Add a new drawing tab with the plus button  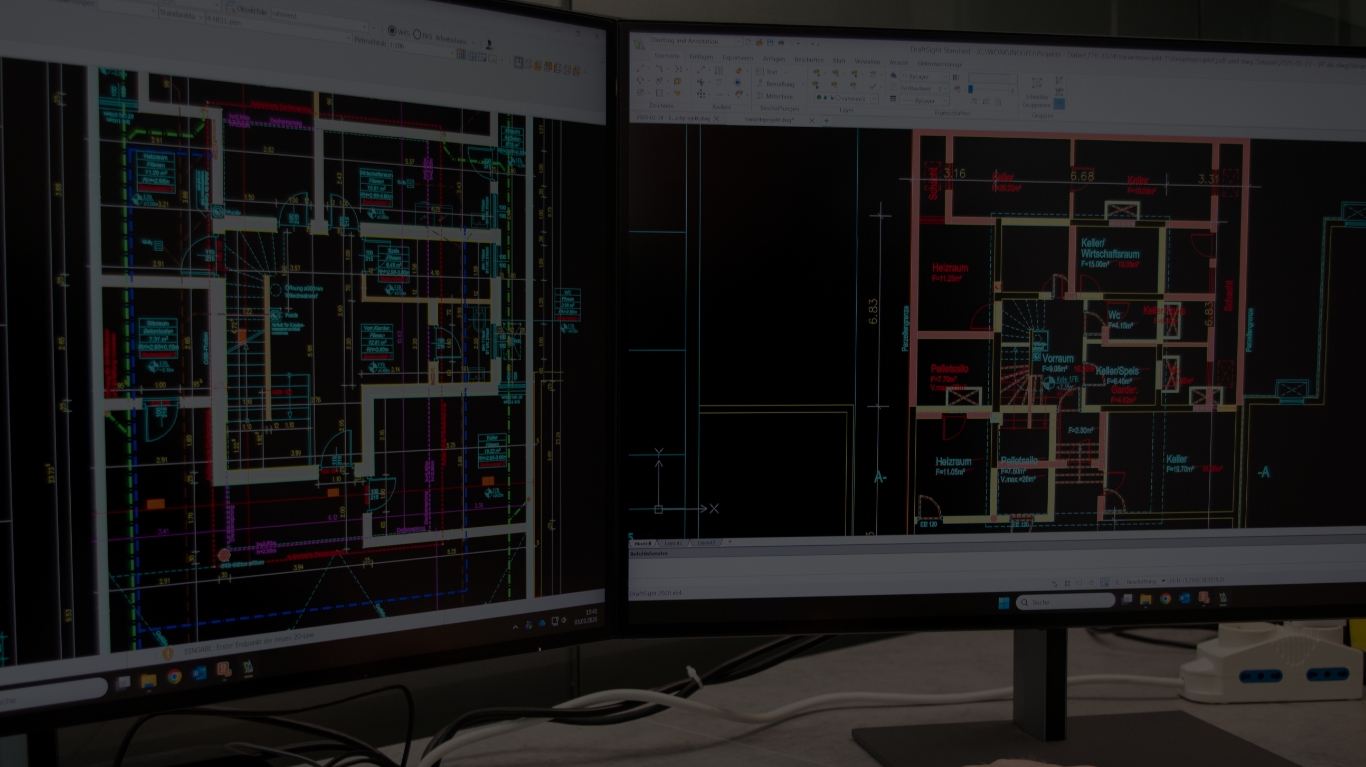pyautogui.click(x=826, y=121)
